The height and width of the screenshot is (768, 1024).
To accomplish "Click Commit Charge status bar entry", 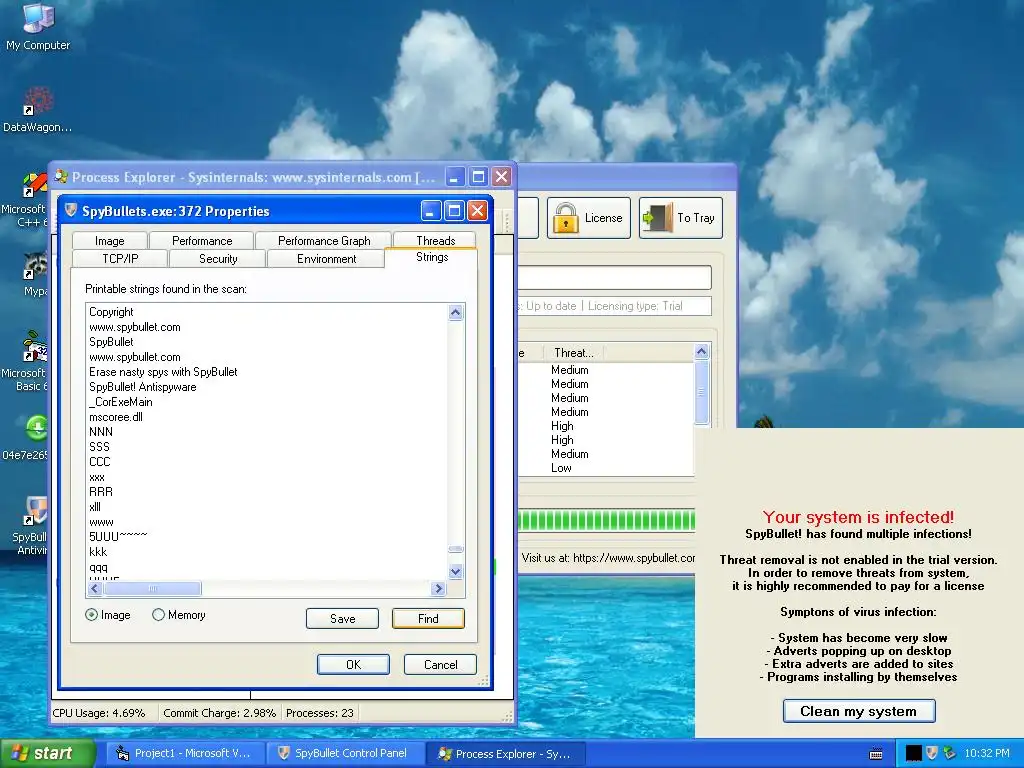I will pos(219,713).
